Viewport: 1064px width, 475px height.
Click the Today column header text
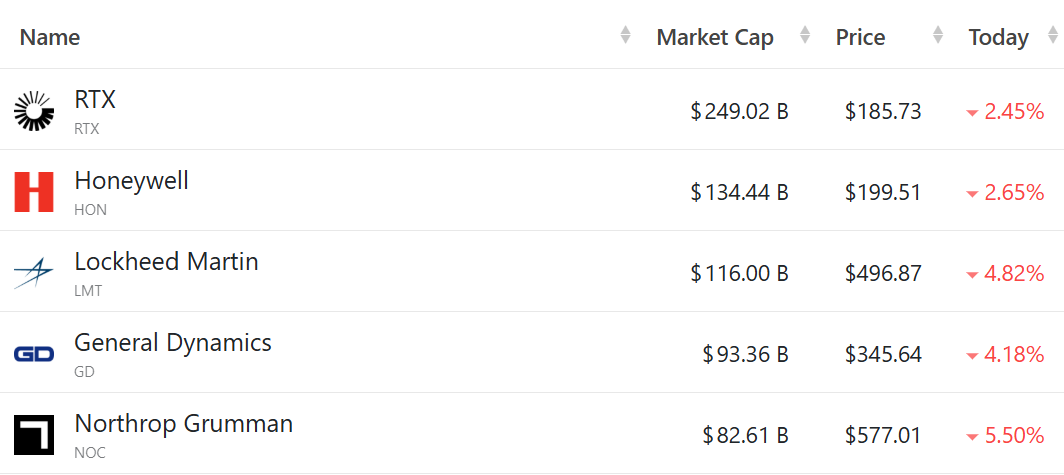coord(998,37)
